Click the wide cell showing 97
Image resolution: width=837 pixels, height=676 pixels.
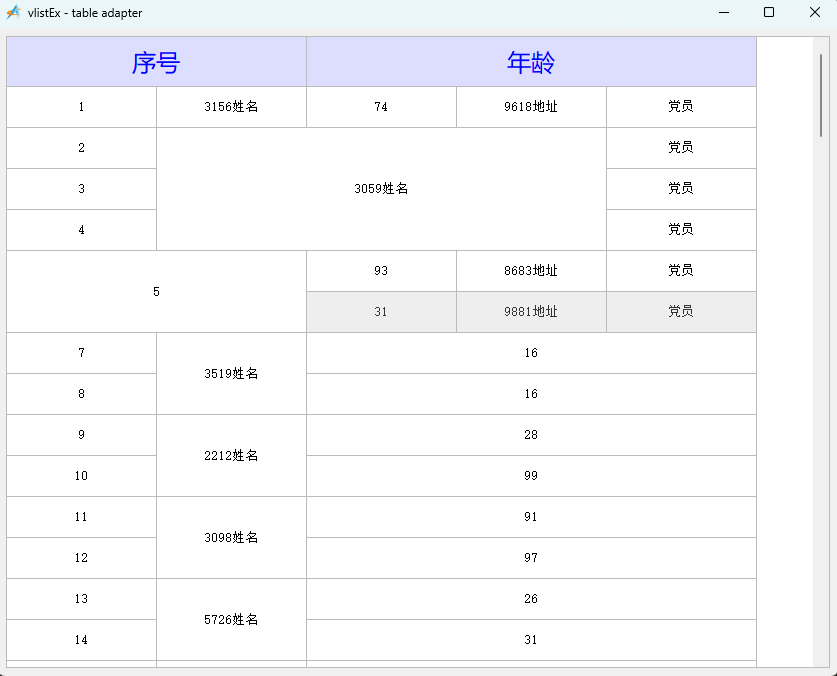(x=531, y=558)
